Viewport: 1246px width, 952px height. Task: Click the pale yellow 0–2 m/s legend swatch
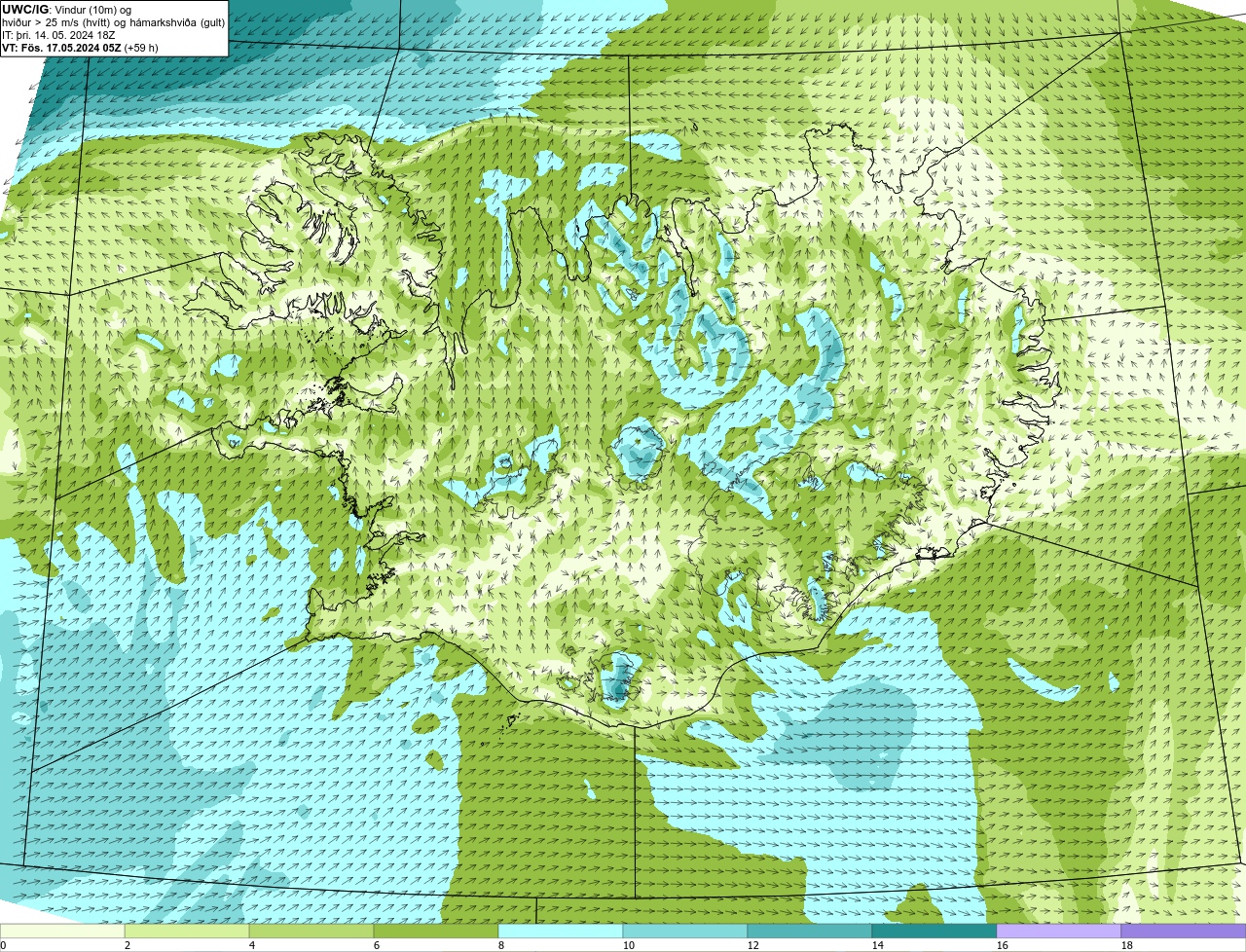[x=62, y=932]
